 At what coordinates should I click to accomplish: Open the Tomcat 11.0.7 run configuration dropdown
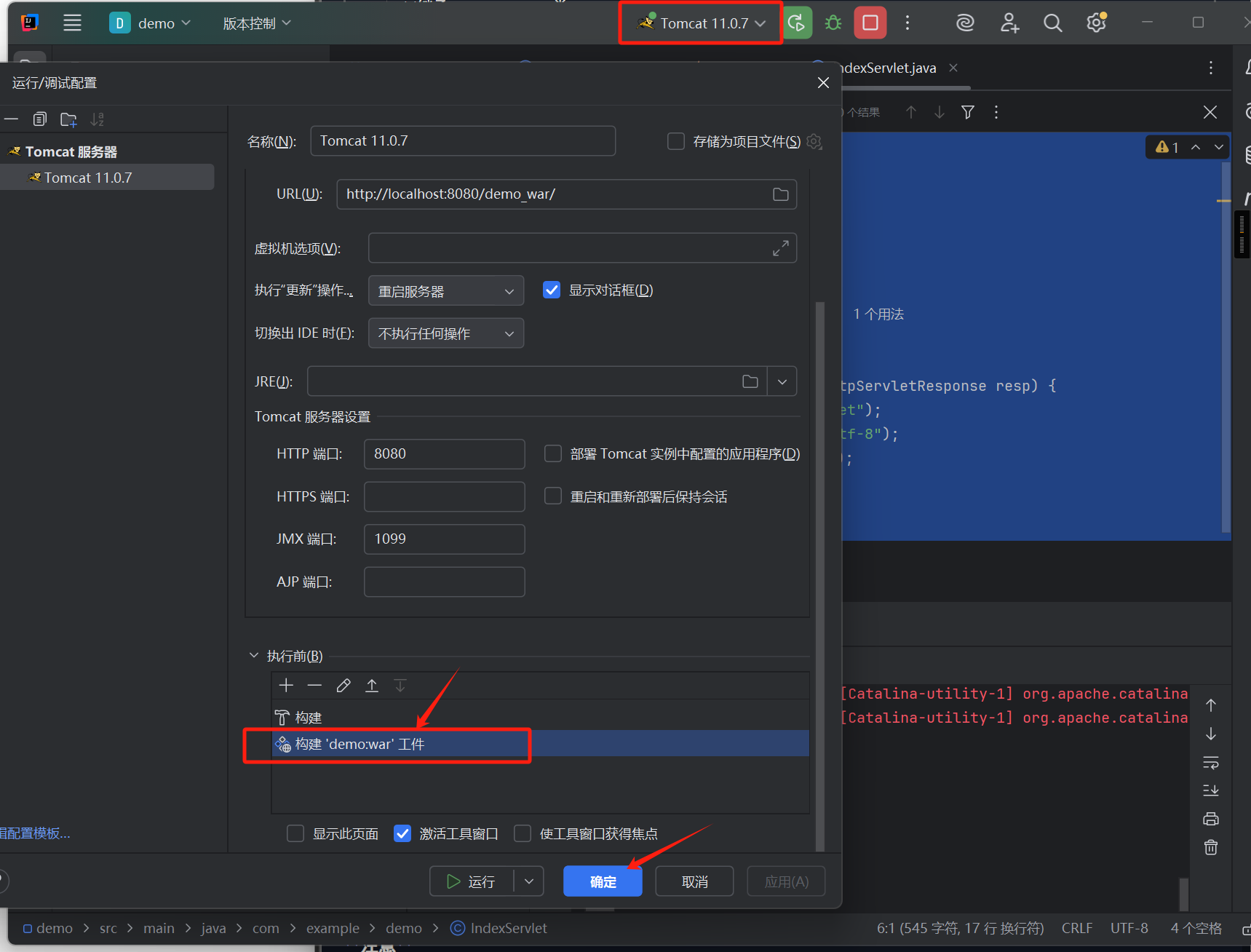click(701, 23)
